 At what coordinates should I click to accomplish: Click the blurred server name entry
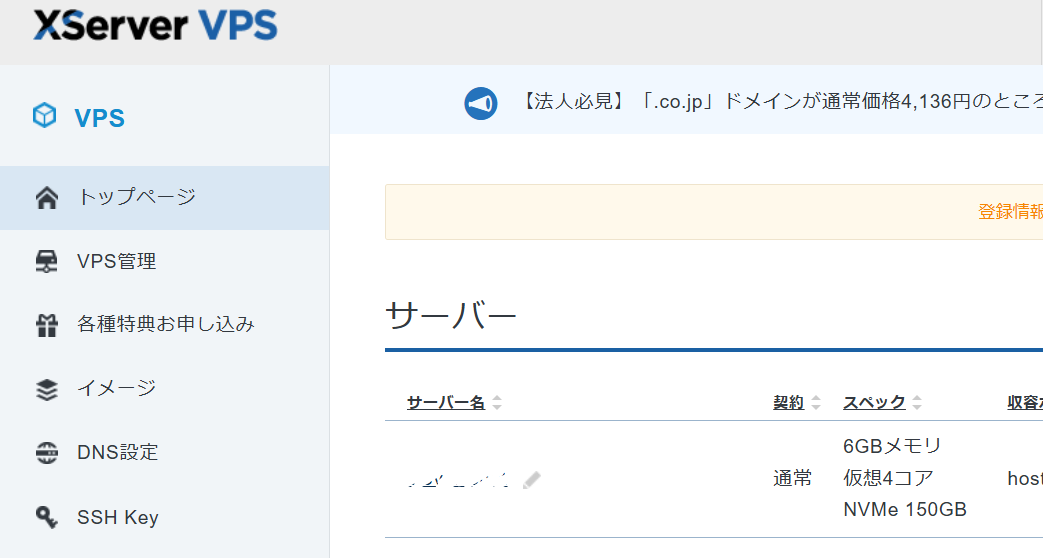[x=458, y=480]
